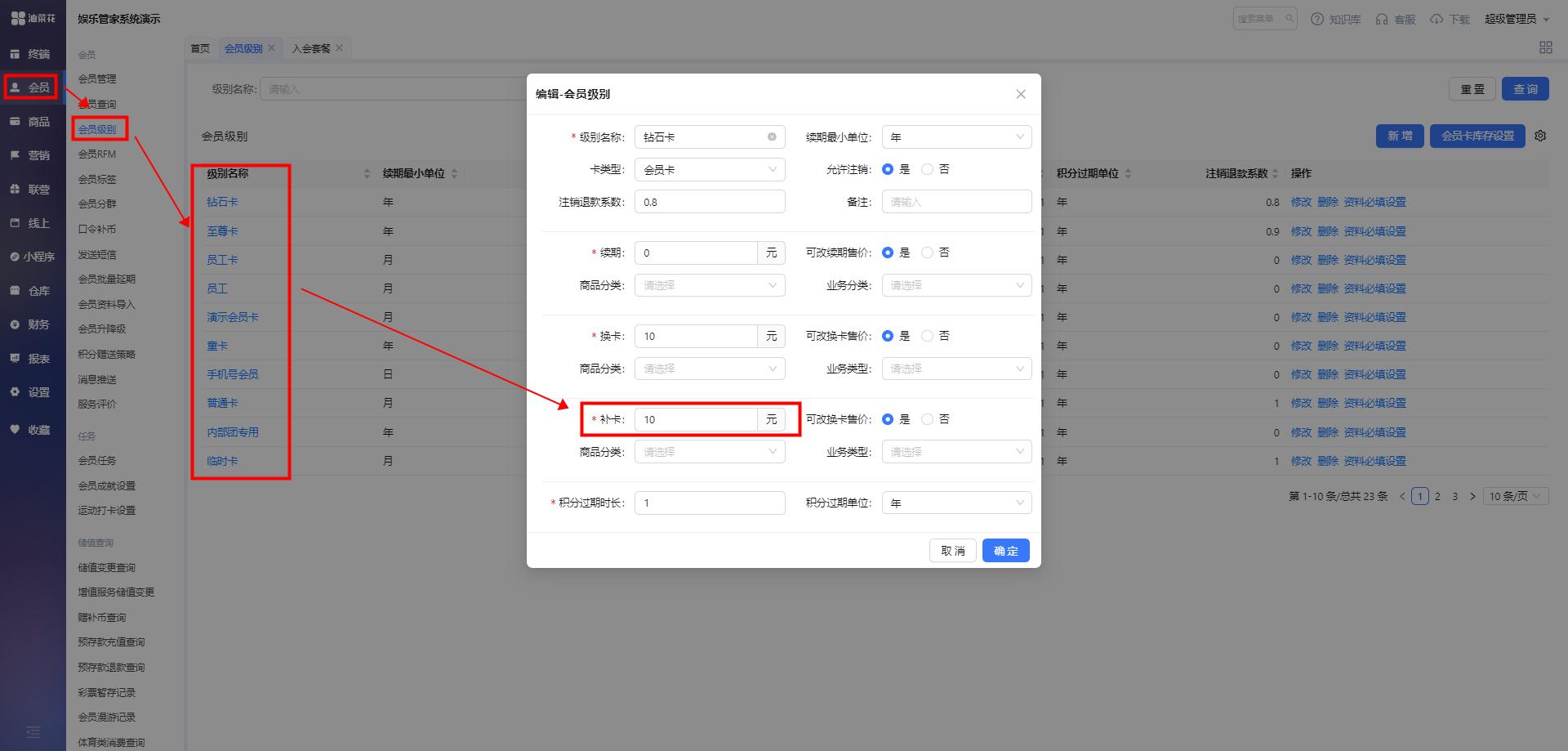
Task: Open the 报表 sidebar section
Action: pos(31,359)
